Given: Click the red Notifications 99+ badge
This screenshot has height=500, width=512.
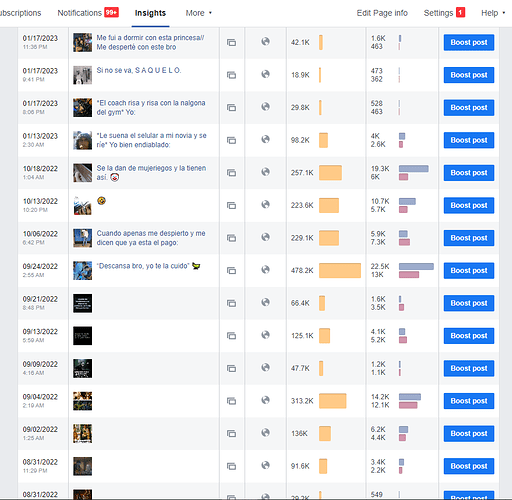Looking at the screenshot, I should pos(111,13).
